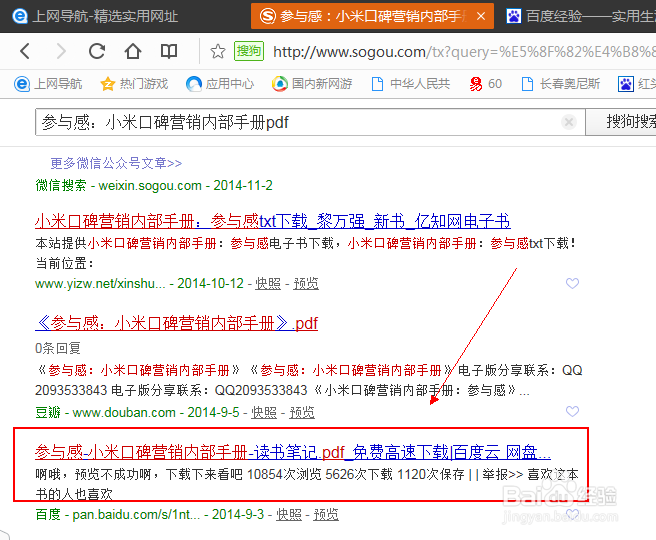Viewport: 656px width, 540px height.
Task: Open the 热门游戏 bookmark
Action: pos(134,84)
